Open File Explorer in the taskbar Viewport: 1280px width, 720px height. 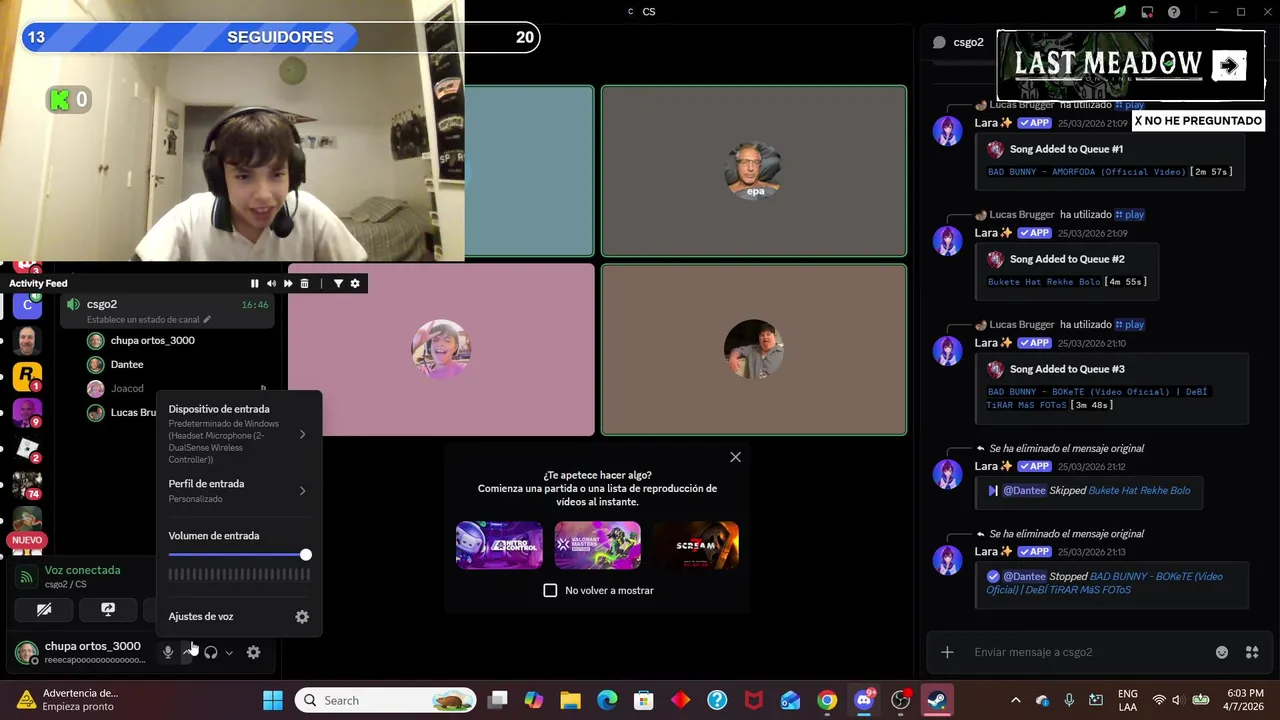[570, 700]
